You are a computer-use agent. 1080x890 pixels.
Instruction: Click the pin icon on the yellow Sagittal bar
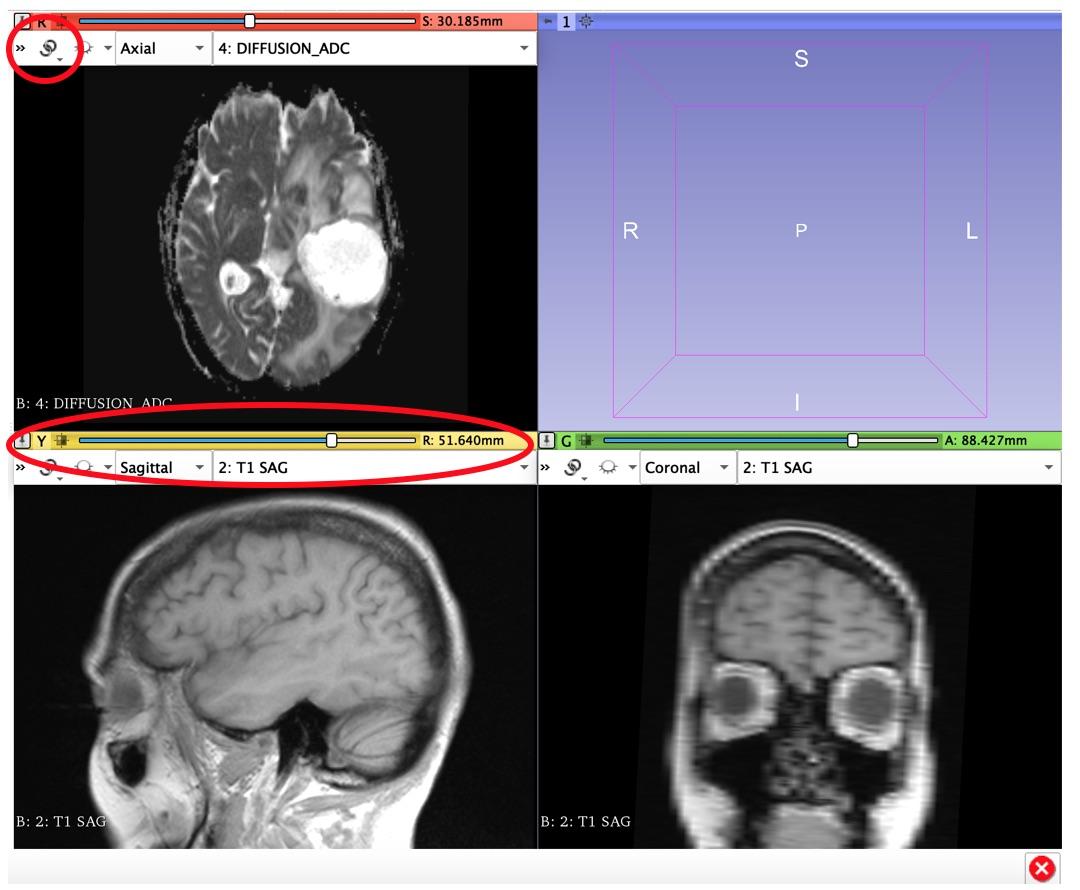[22, 440]
